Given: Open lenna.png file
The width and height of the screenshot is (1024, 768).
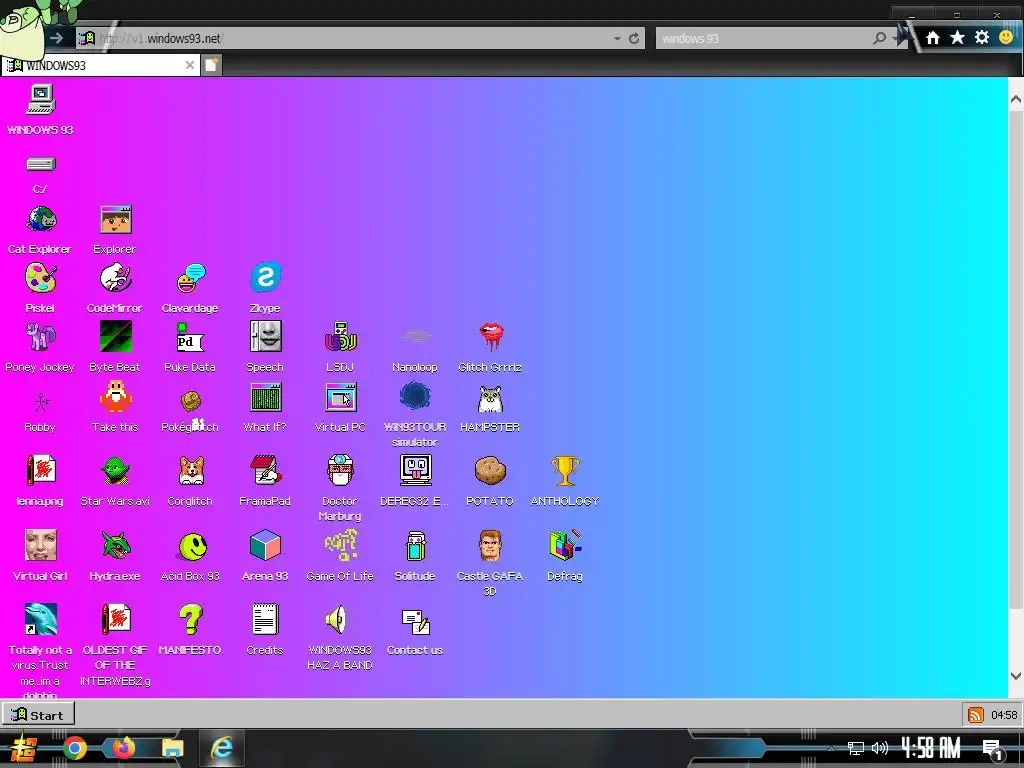Looking at the screenshot, I should 40,470.
